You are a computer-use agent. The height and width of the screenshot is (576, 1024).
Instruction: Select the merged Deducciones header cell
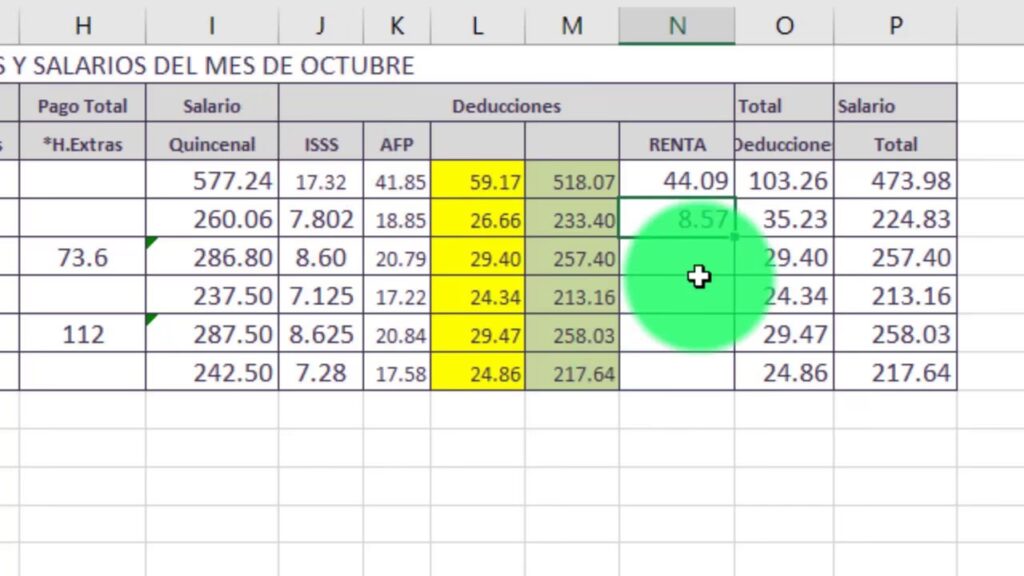point(506,105)
